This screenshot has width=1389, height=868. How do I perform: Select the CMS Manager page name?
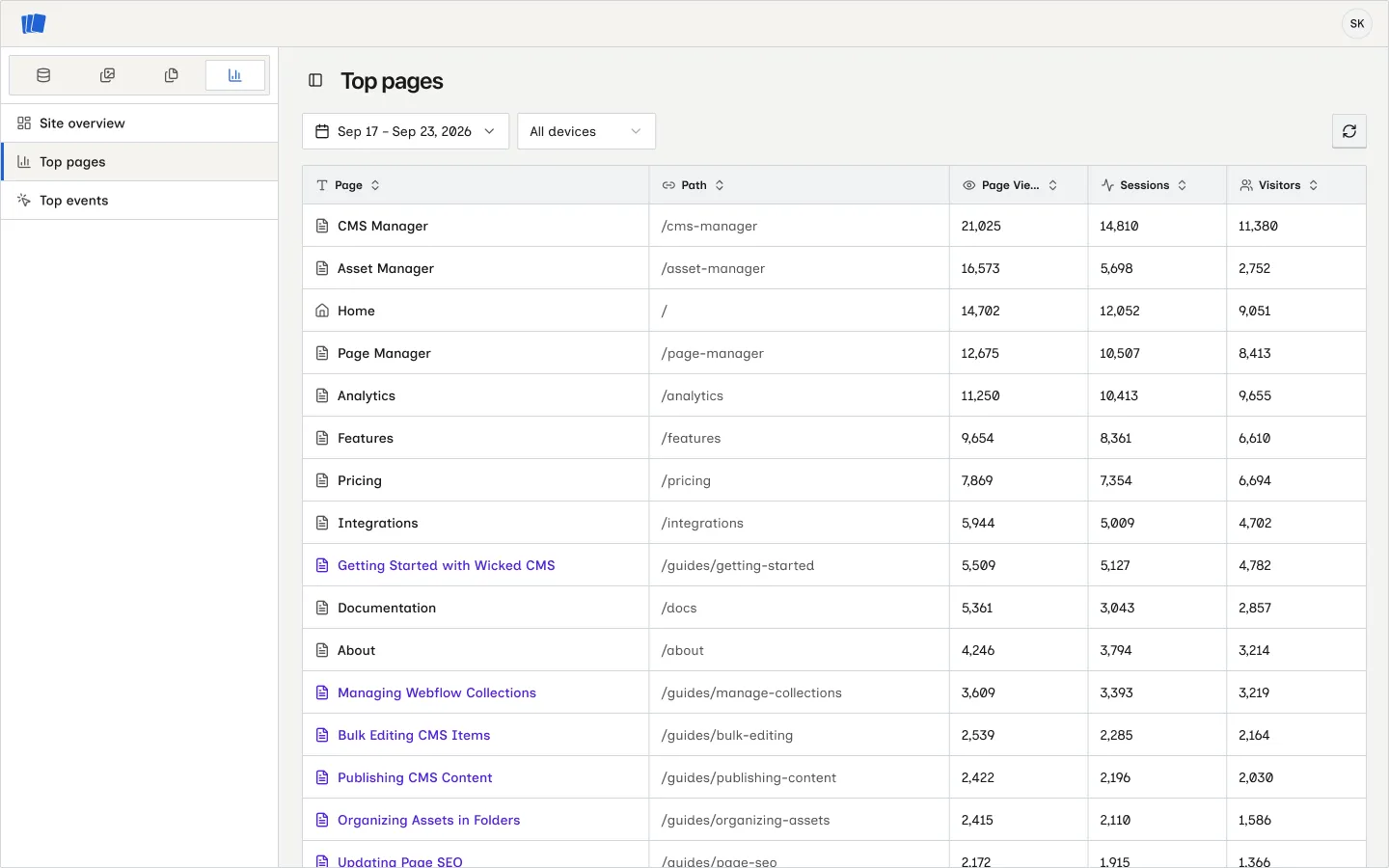[383, 226]
